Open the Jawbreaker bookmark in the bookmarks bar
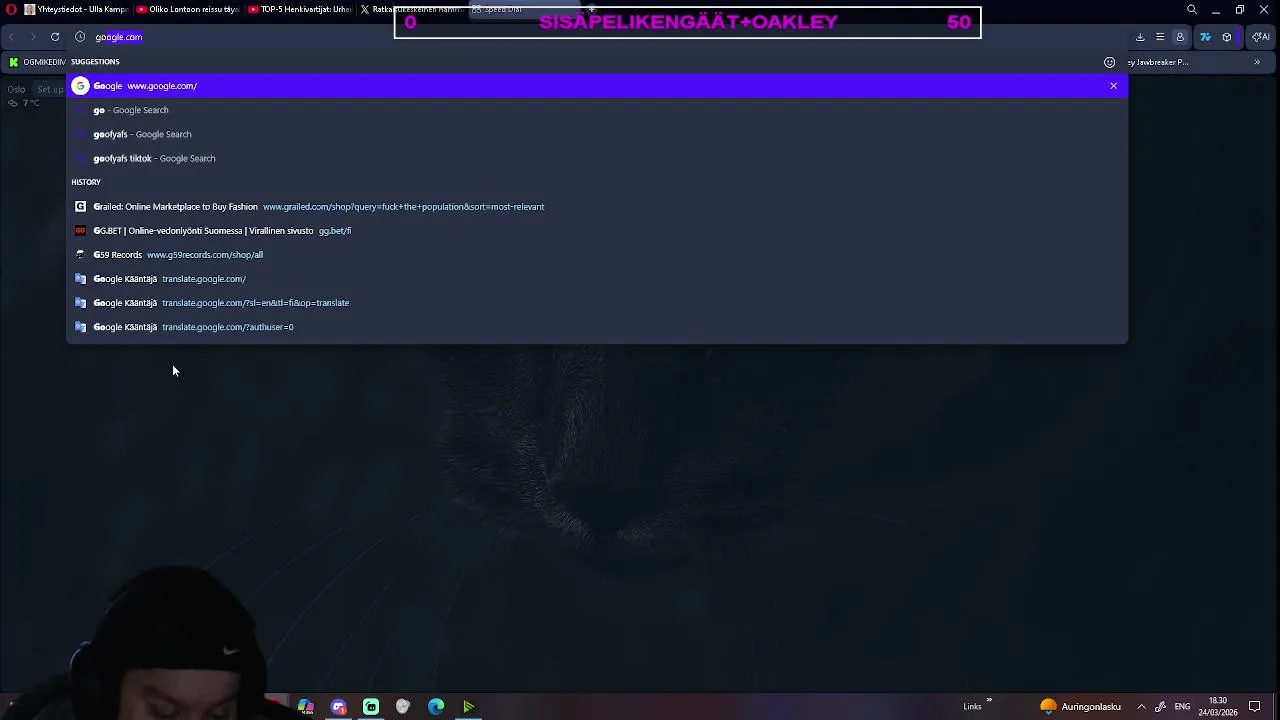Image resolution: width=1280 pixels, height=720 pixels. [1160, 62]
